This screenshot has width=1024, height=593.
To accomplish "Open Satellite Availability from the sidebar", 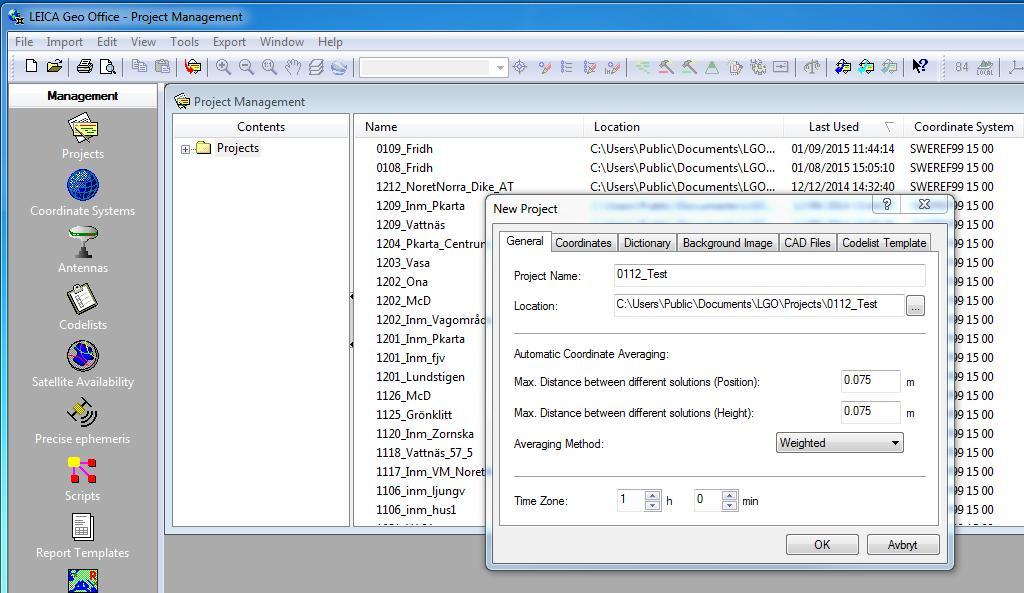I will [x=83, y=364].
